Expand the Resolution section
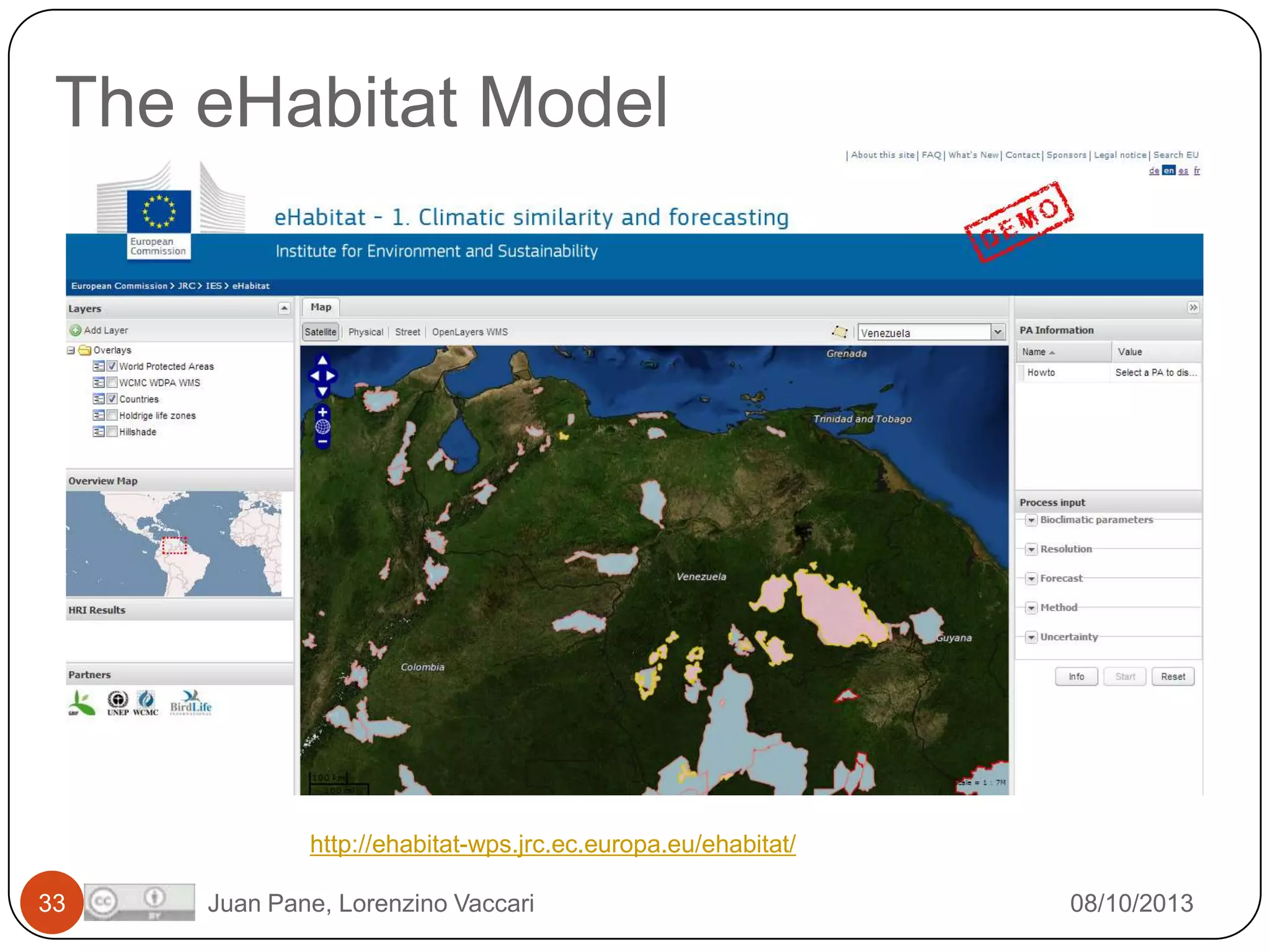This screenshot has height=952, width=1270. pos(1031,549)
